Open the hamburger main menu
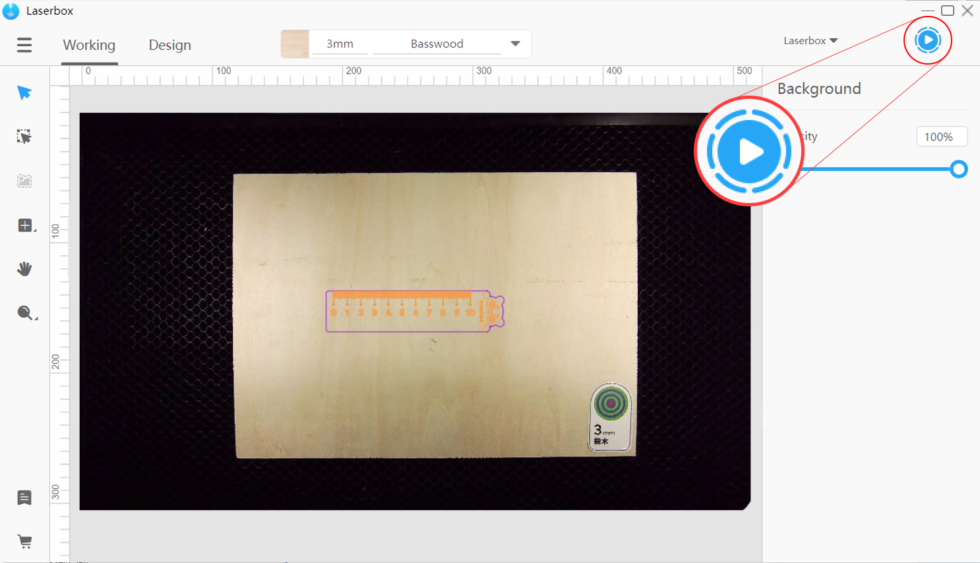 pos(24,45)
